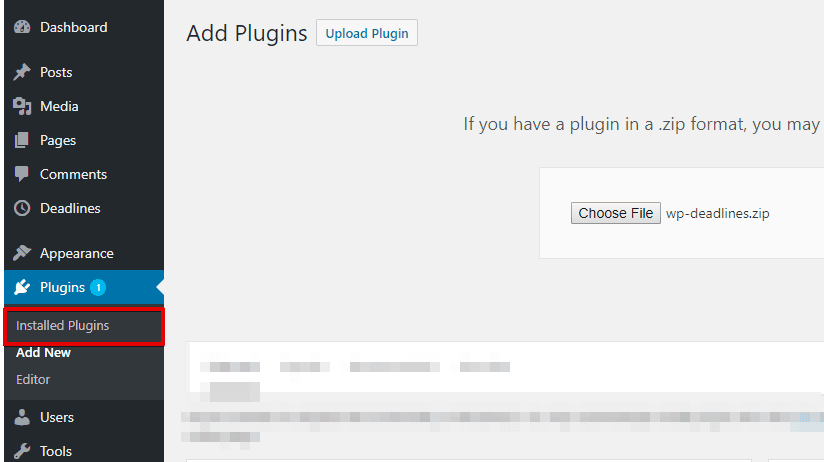Click the Posts pushpin icon
Screen dimensions: 824x462
pos(22,73)
